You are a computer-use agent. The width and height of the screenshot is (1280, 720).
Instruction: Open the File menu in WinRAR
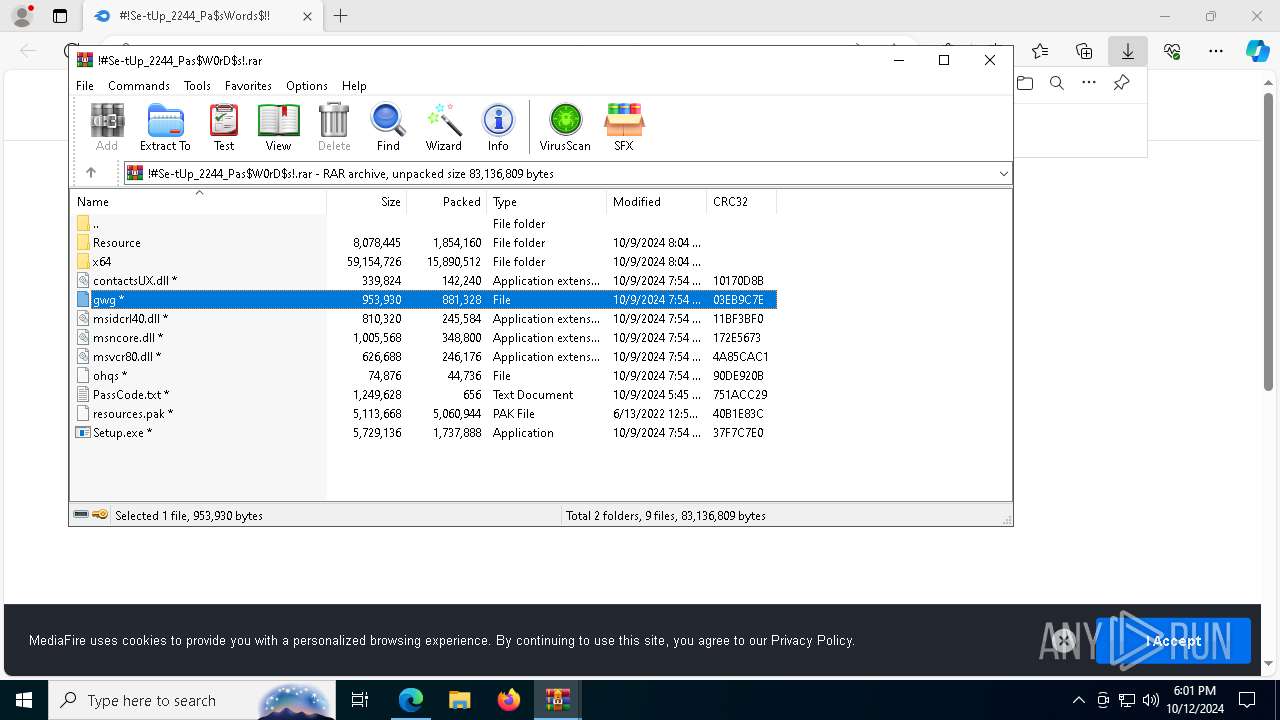click(85, 86)
